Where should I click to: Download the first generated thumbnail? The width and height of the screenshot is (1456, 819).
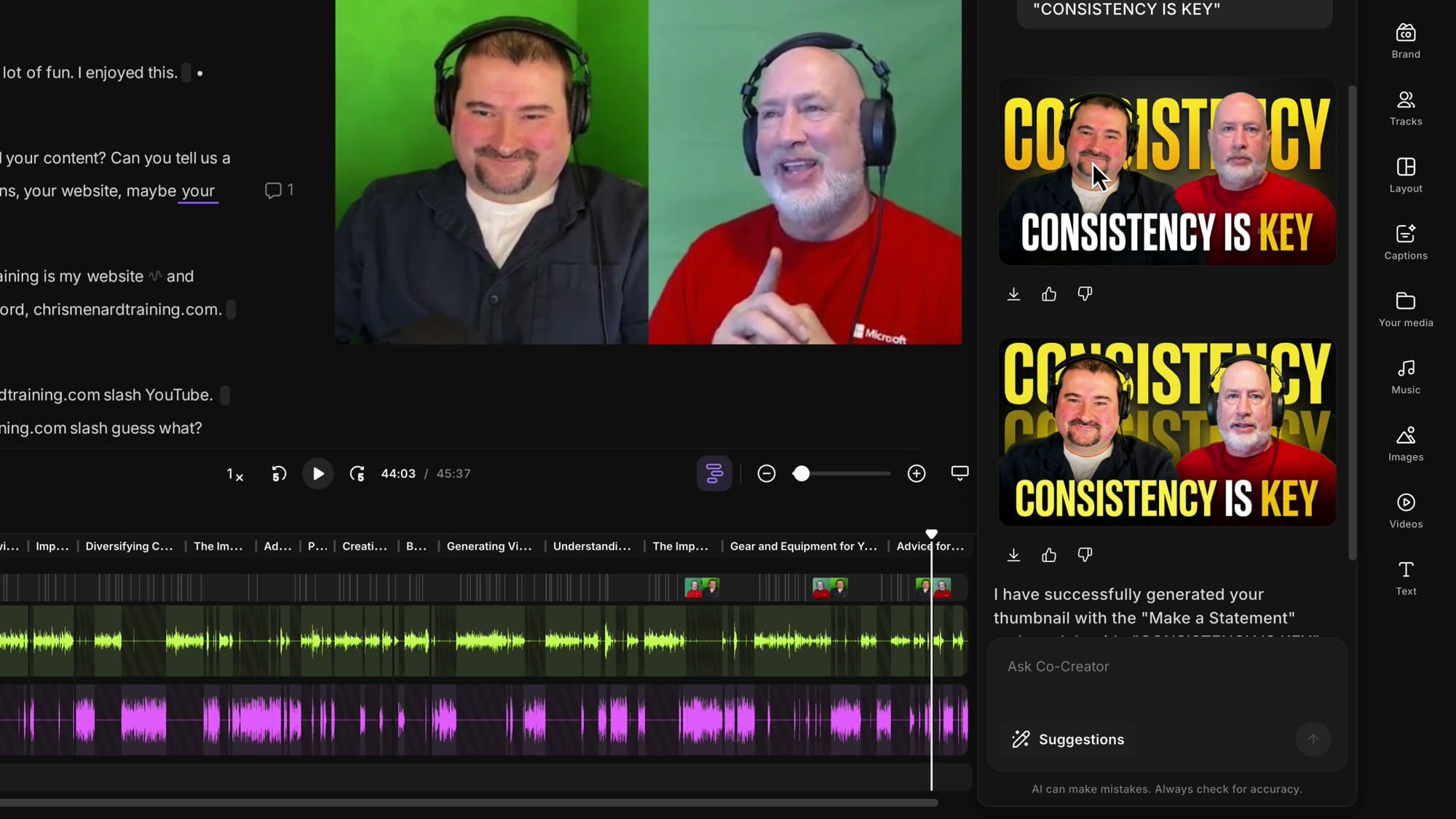[x=1013, y=293]
